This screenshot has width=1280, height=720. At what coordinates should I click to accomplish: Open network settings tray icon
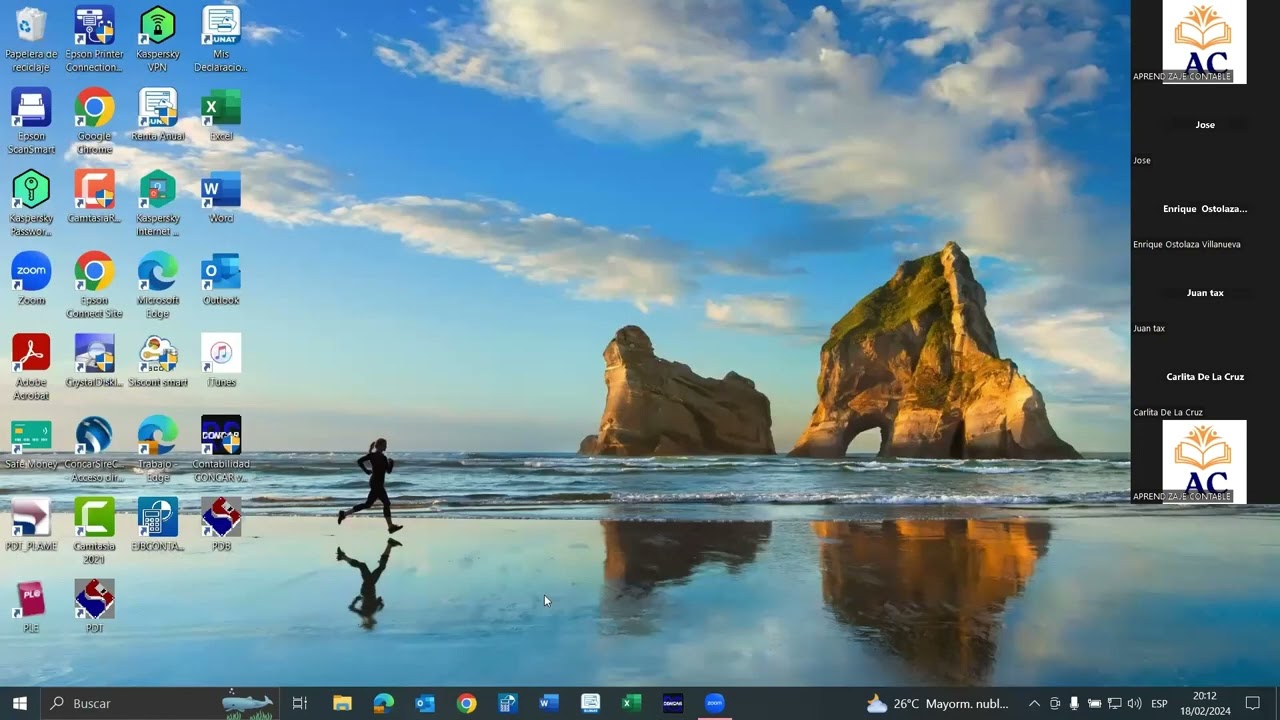coord(1114,703)
